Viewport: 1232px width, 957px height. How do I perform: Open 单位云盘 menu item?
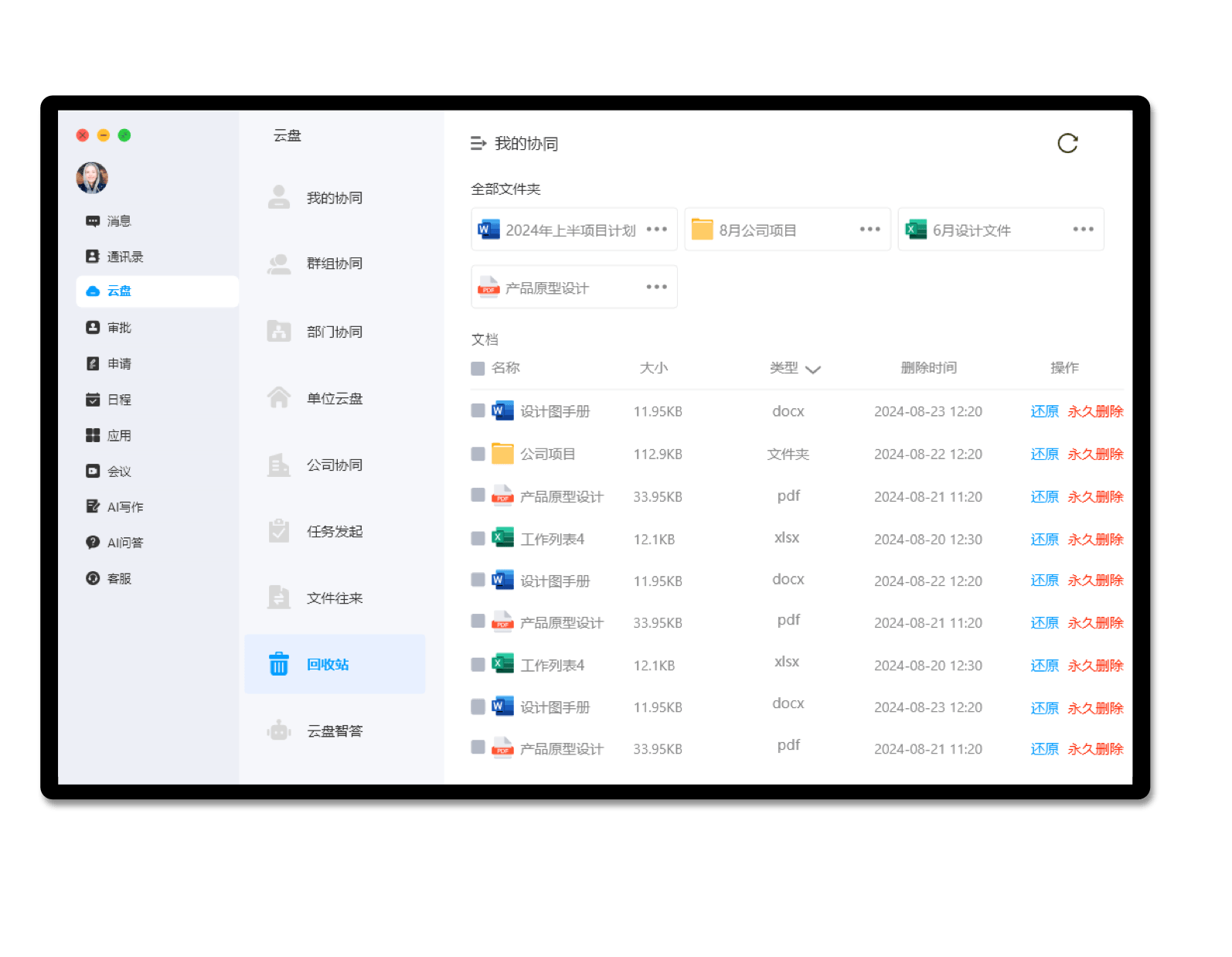click(x=335, y=398)
